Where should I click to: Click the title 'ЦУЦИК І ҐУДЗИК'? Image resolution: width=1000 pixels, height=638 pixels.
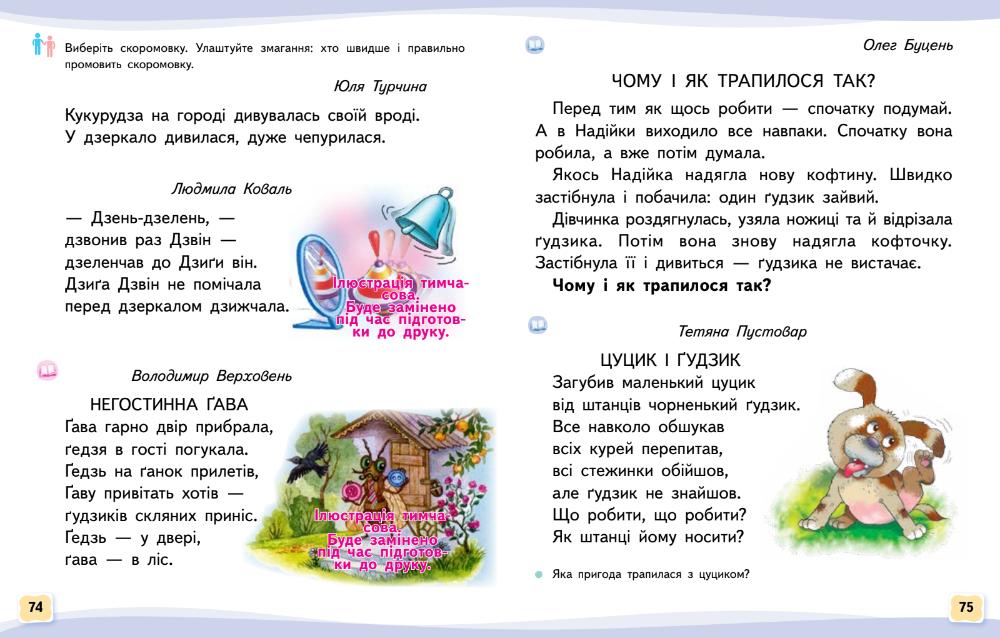point(670,360)
